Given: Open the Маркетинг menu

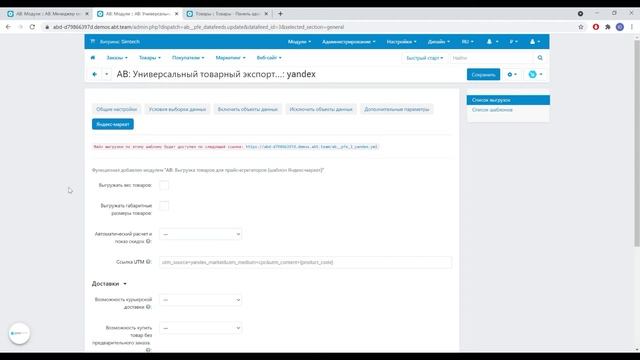Looking at the screenshot, I should click(231, 58).
